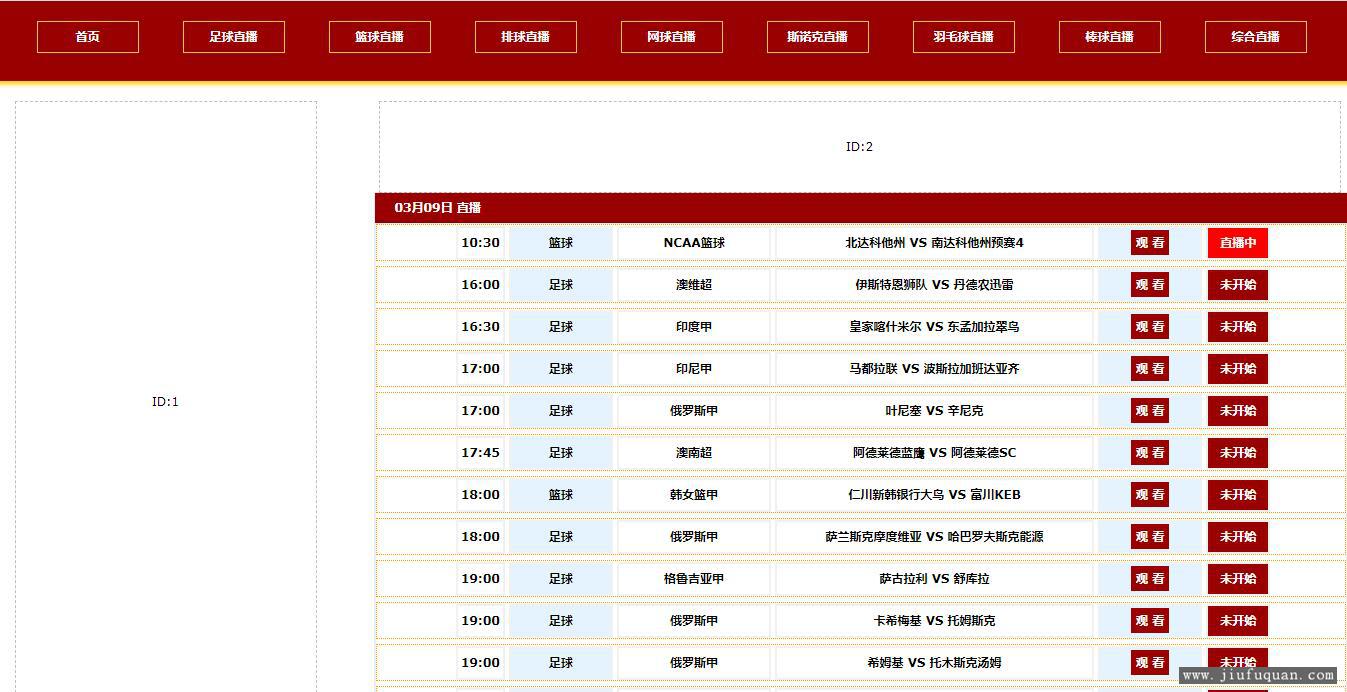Select the 篮球直播 navigation item
Viewport: 1347px width, 692px height.
(x=380, y=37)
